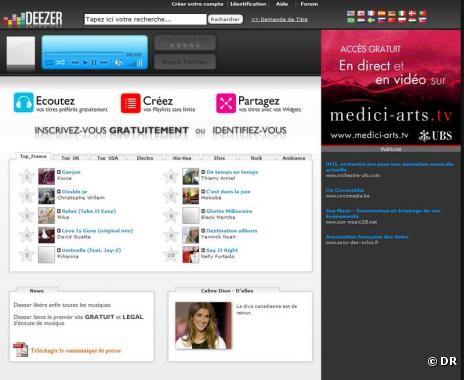This screenshot has width=464, height=380.
Task: Switch to the Electro tab
Action: [145, 158]
